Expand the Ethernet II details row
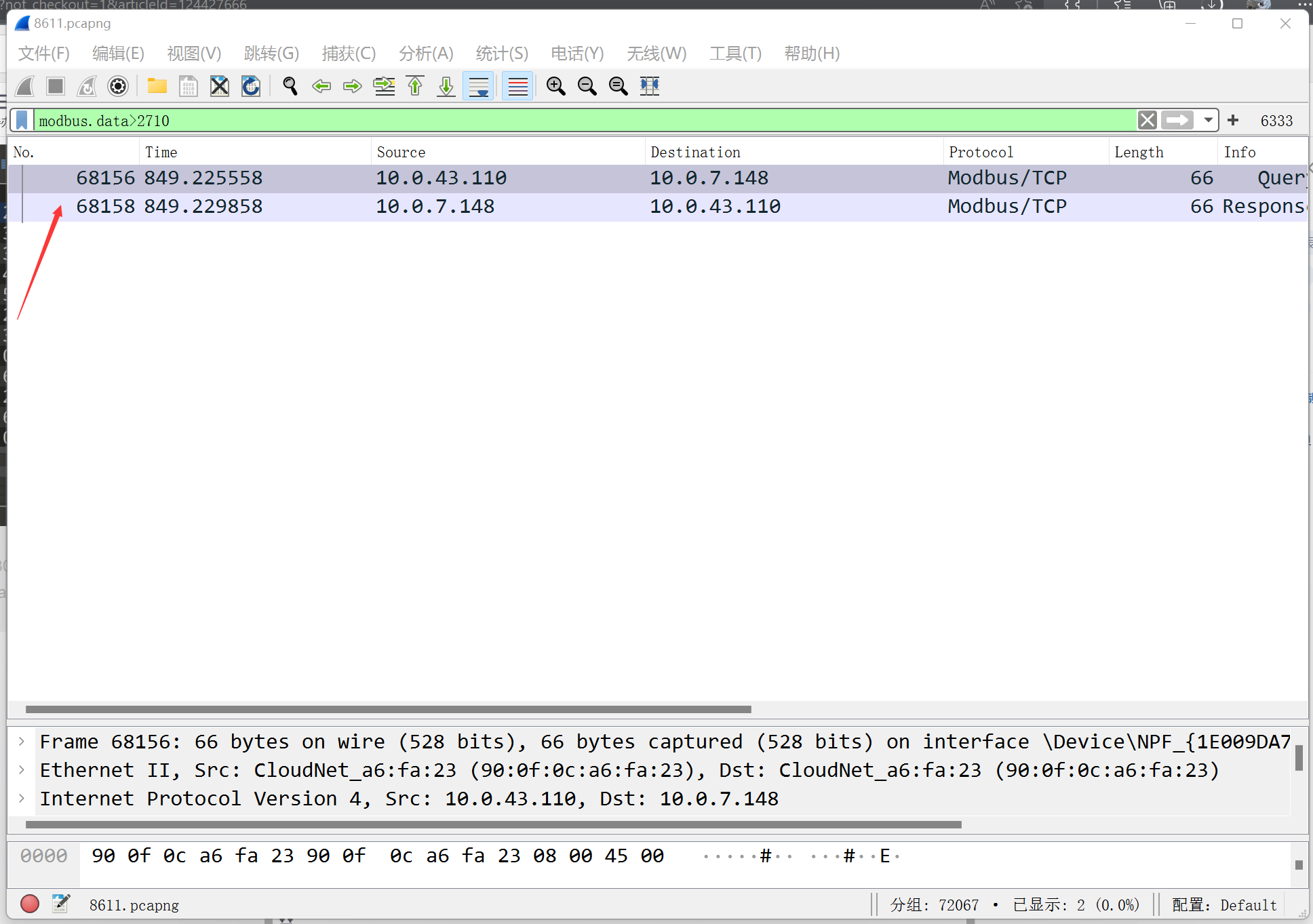 [22, 769]
